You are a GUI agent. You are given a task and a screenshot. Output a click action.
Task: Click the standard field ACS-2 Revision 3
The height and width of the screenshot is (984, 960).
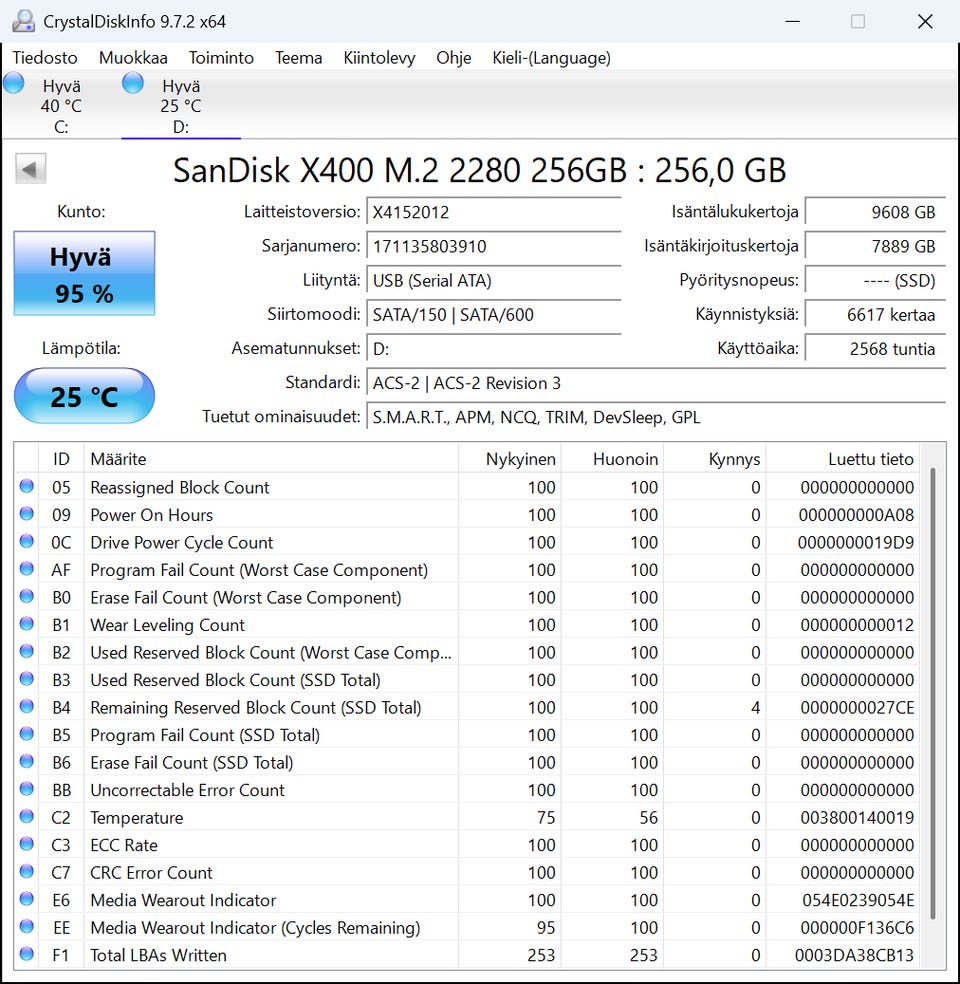(656, 383)
